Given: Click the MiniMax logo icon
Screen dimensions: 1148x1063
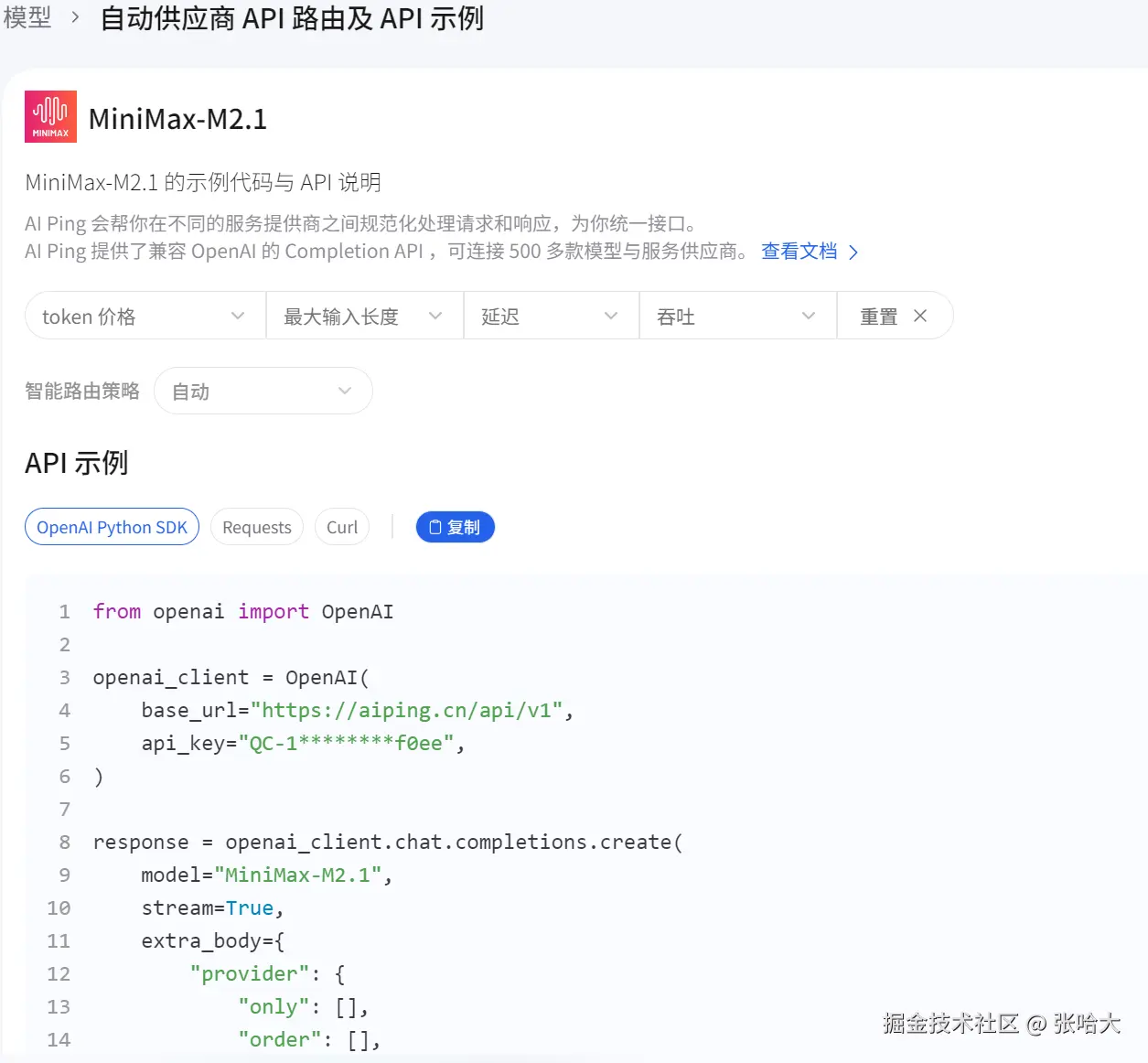Looking at the screenshot, I should [x=50, y=116].
